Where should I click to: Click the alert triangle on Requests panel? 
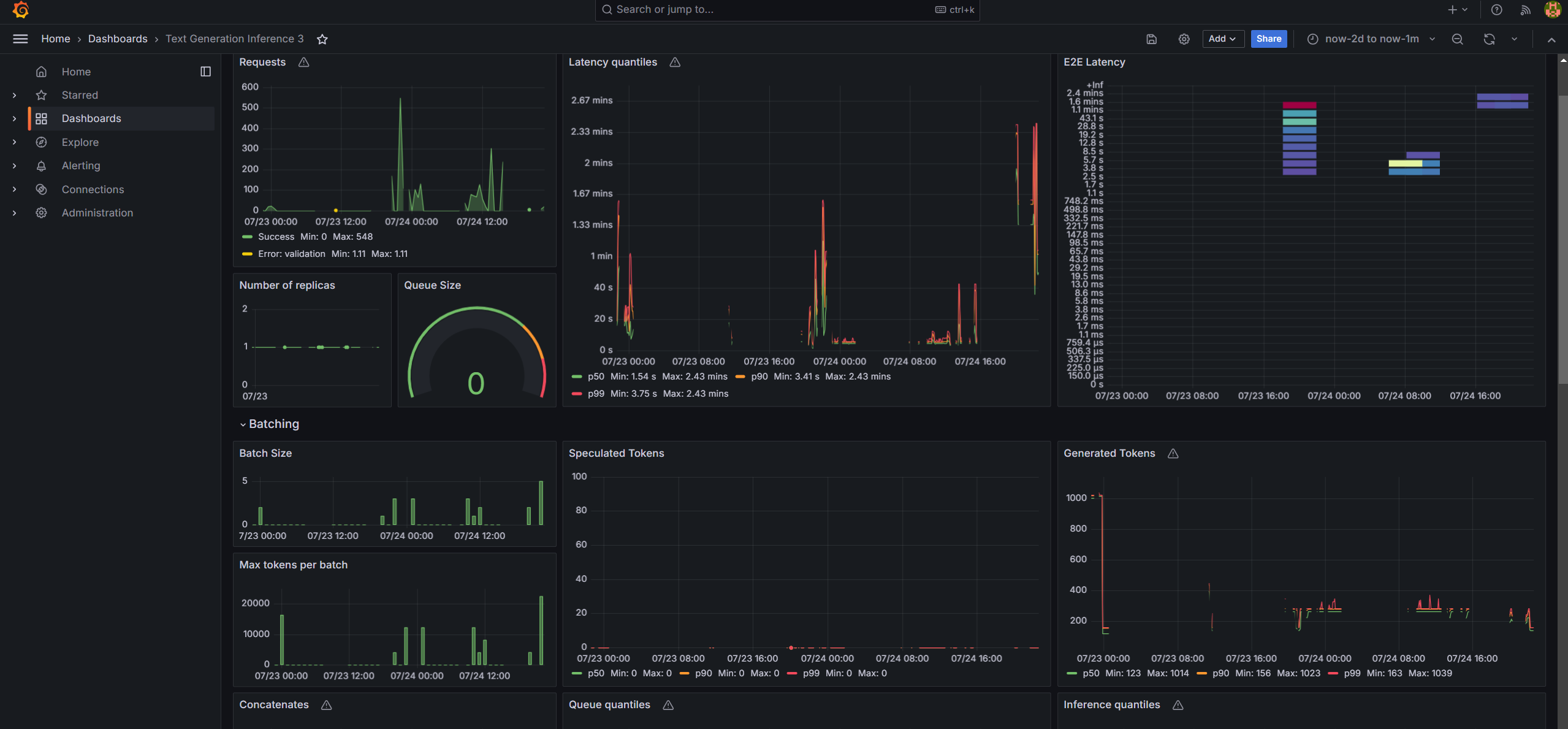pyautogui.click(x=303, y=62)
